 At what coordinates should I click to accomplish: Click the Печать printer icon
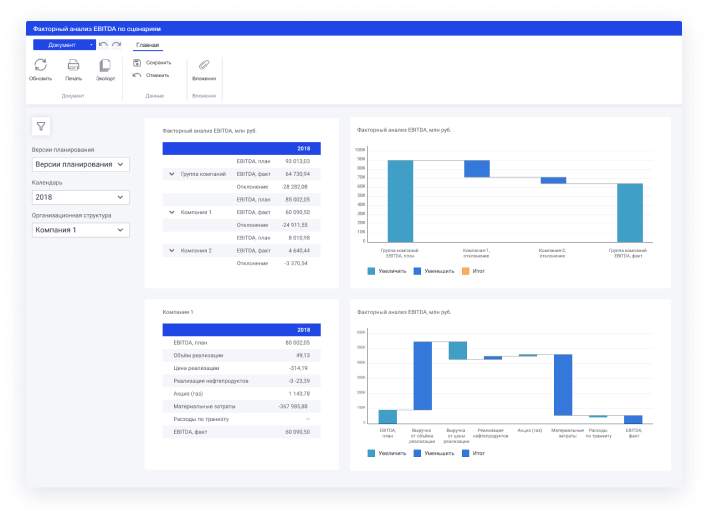73,65
